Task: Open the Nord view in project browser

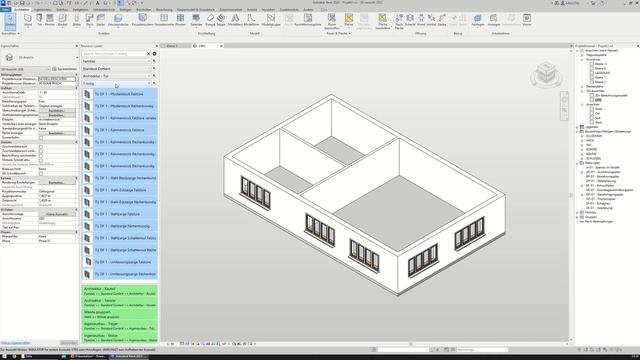Action: pos(598,109)
